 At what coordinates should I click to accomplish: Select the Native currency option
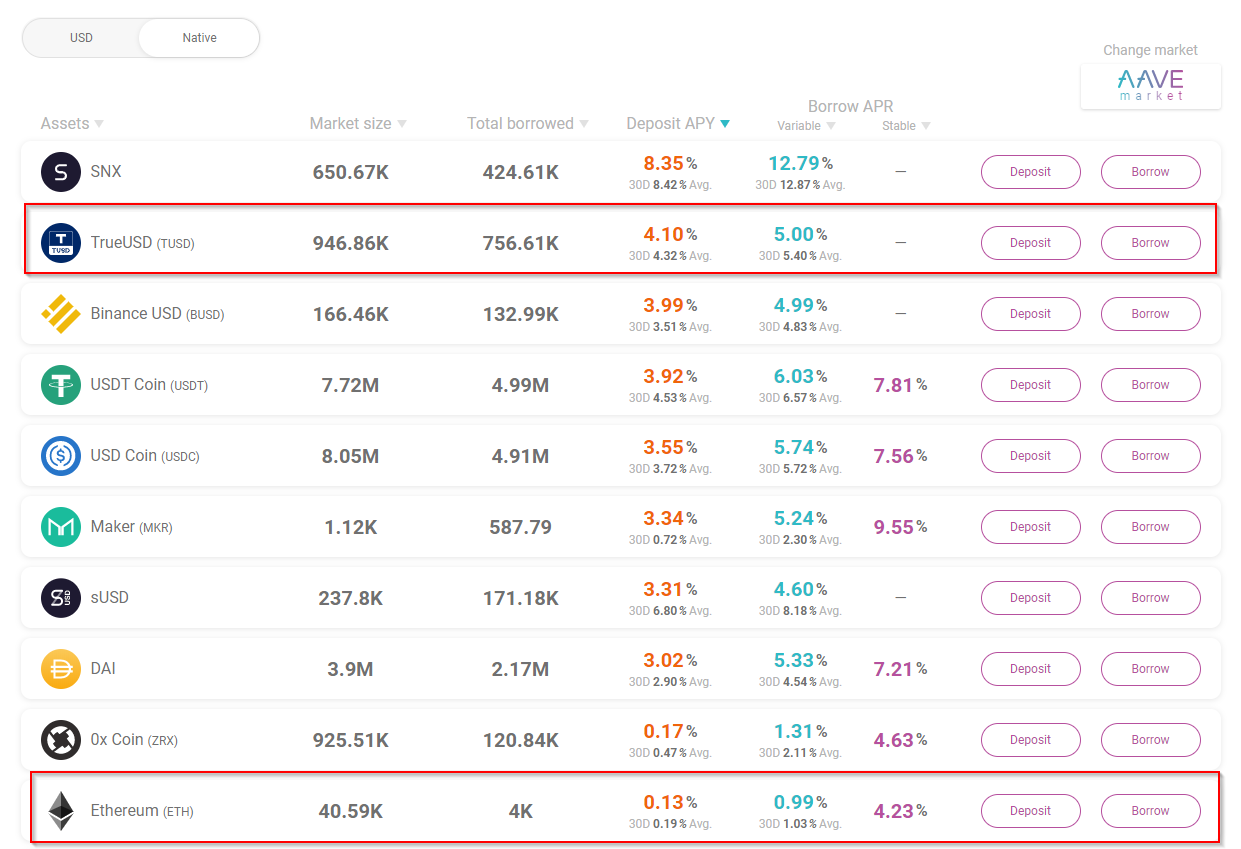tap(199, 38)
